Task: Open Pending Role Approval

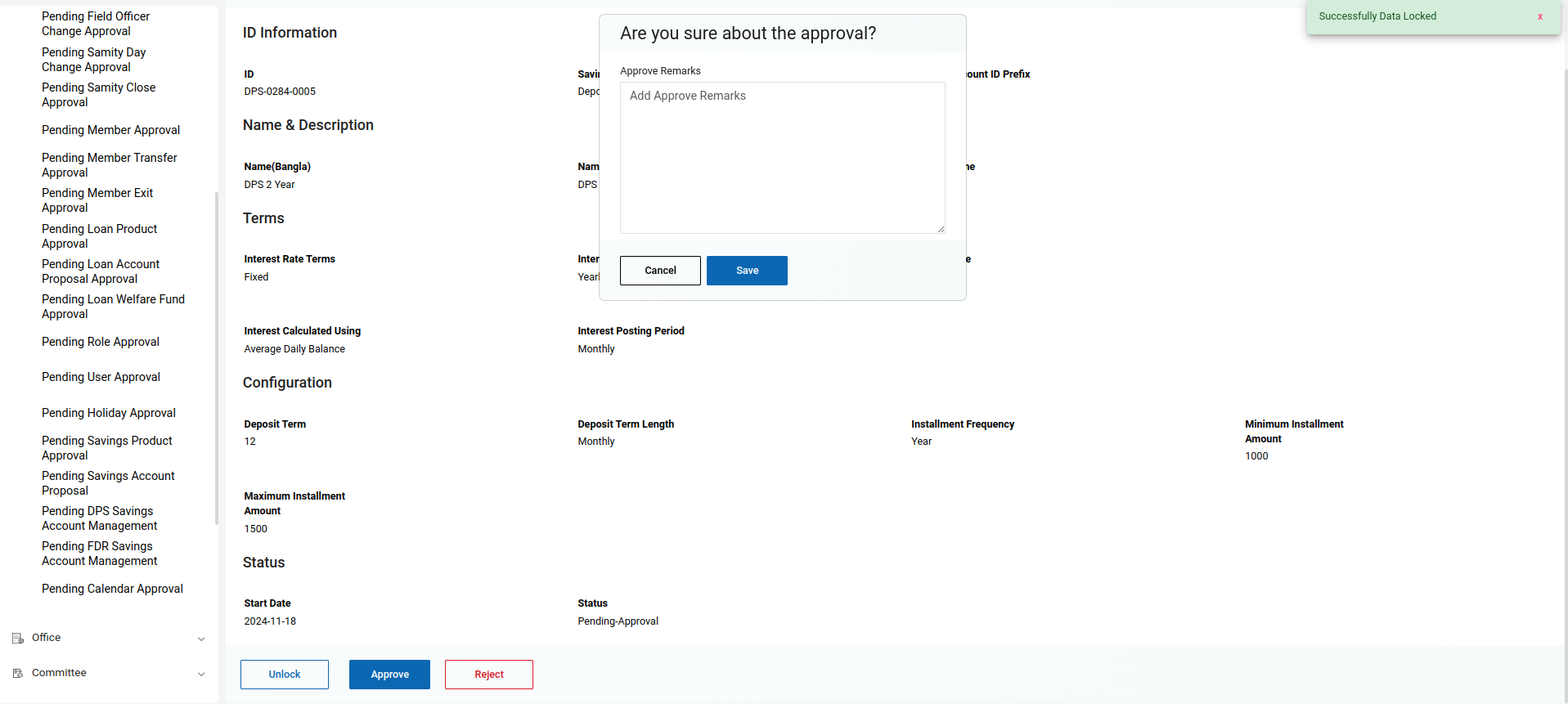Action: pos(101,342)
